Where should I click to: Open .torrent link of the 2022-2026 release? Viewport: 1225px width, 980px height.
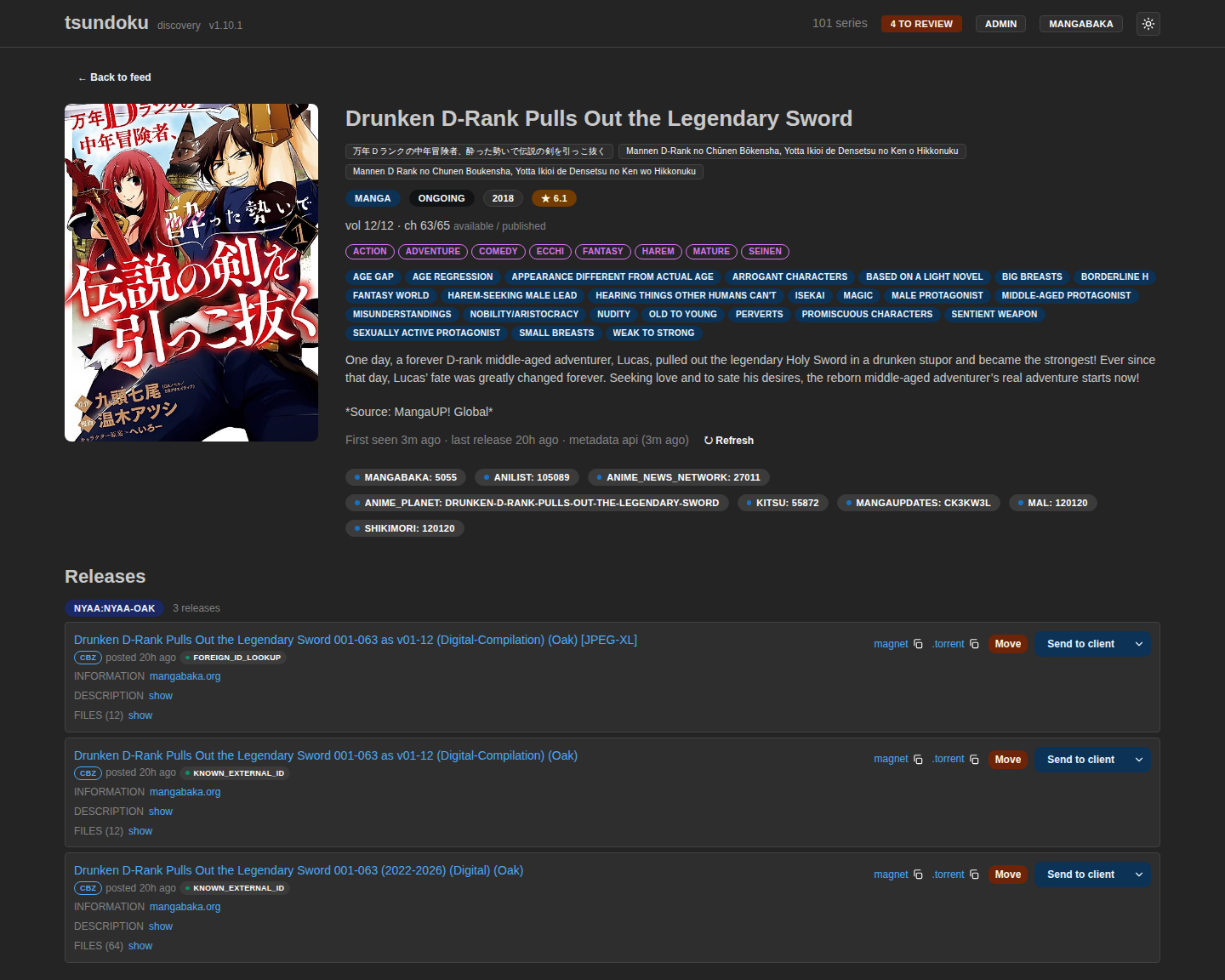[948, 875]
